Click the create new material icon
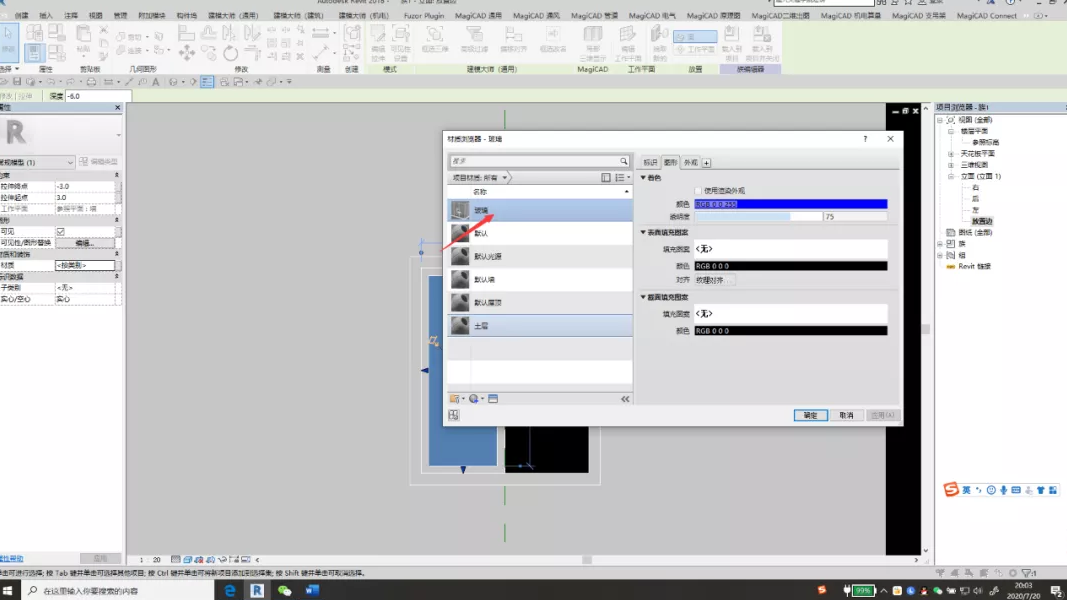Image resolution: width=1067 pixels, height=600 pixels. pyautogui.click(x=474, y=399)
